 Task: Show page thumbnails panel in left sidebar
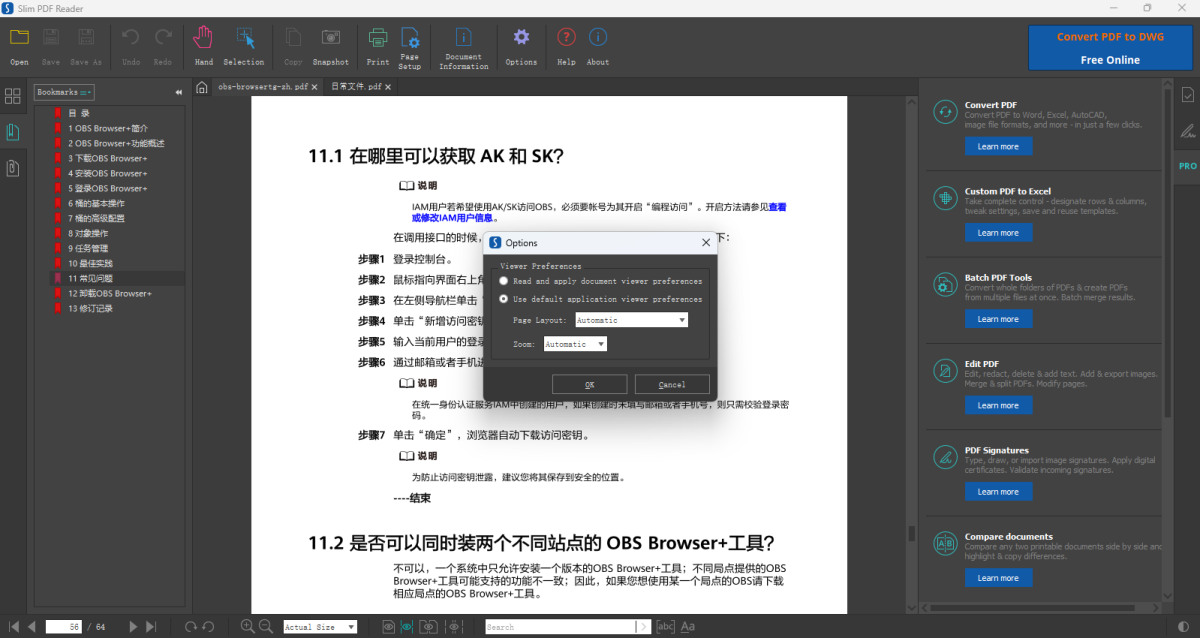click(x=13, y=96)
